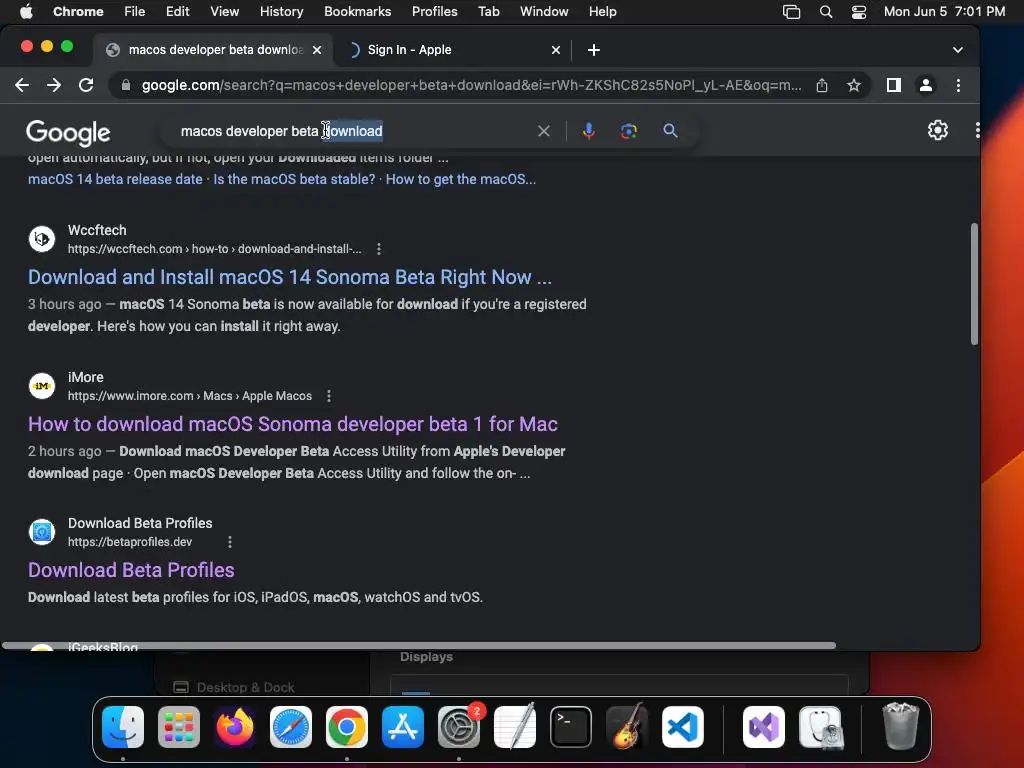Expand the tab search dropdown arrow
Image resolution: width=1024 pixels, height=768 pixels.
pos(957,50)
